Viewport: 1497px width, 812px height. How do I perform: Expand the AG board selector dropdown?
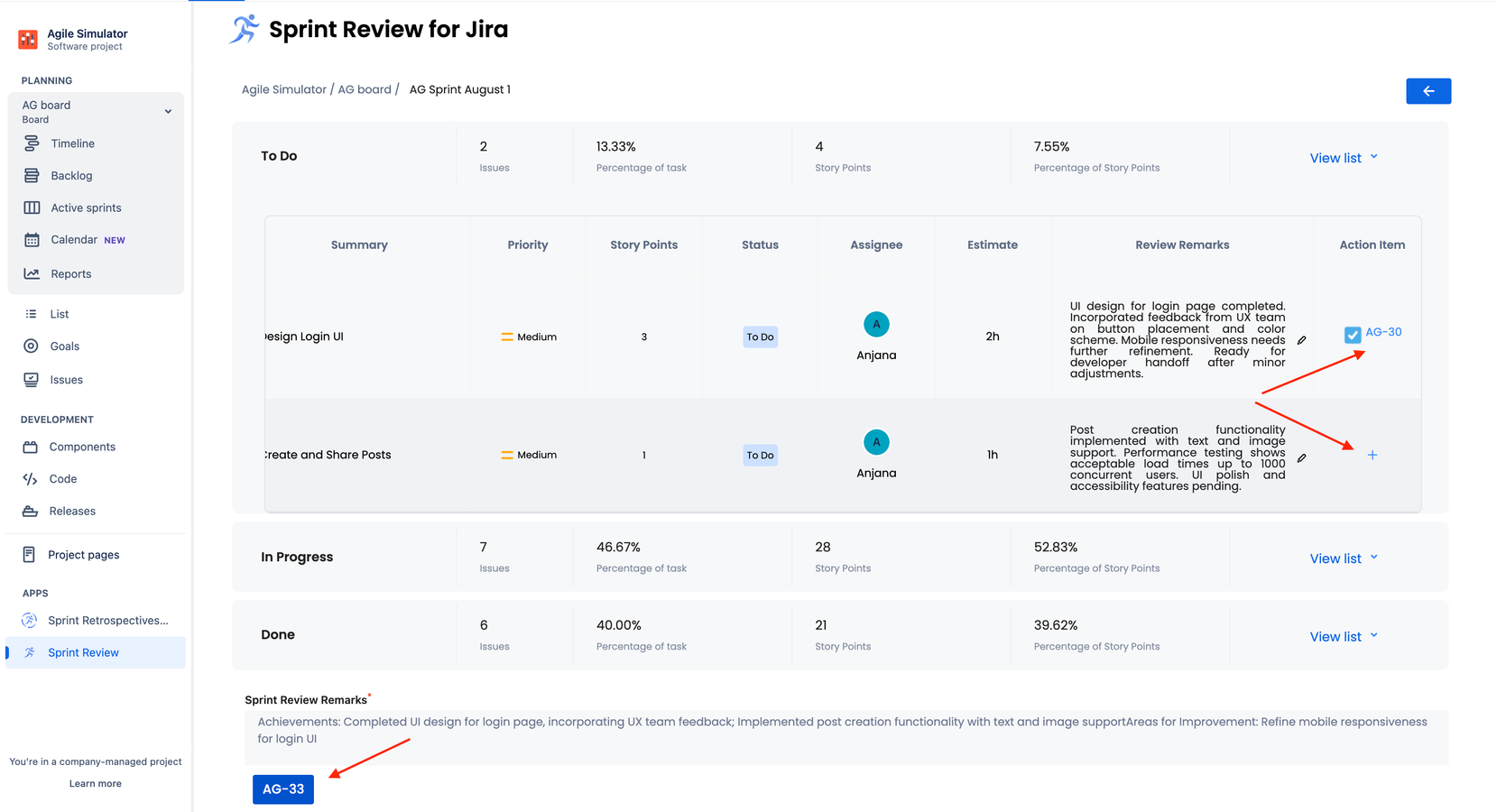[168, 112]
